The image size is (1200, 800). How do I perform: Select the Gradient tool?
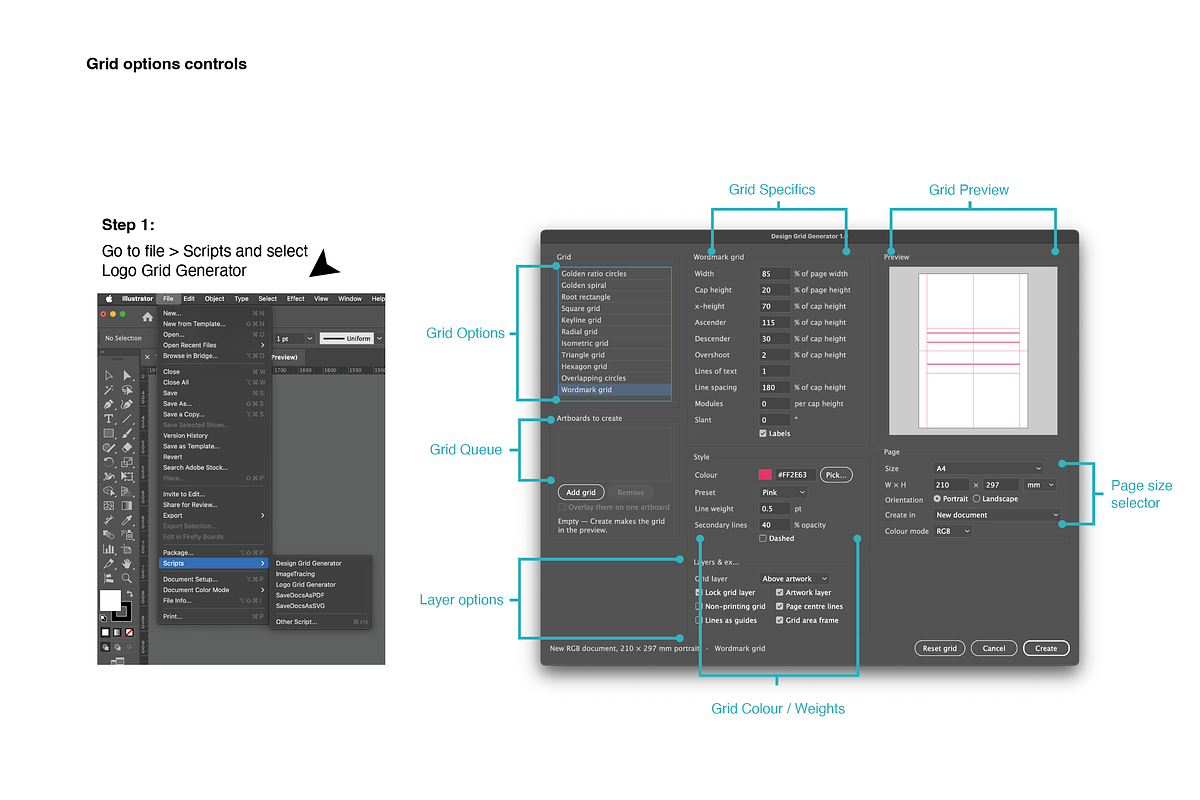[127, 505]
